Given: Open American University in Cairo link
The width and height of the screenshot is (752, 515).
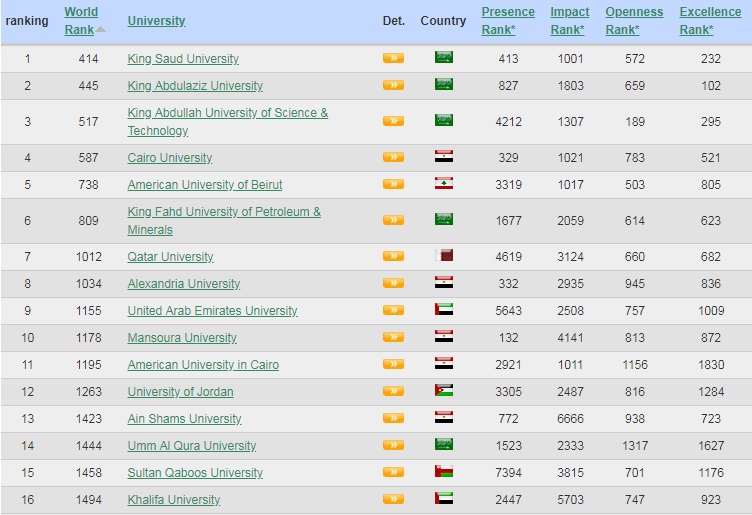Looking at the screenshot, I should pos(203,365).
